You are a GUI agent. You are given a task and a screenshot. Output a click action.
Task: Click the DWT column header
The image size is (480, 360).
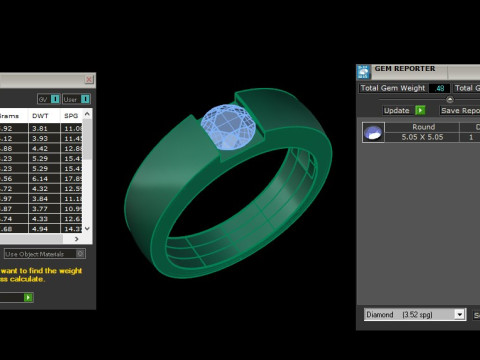pos(40,116)
